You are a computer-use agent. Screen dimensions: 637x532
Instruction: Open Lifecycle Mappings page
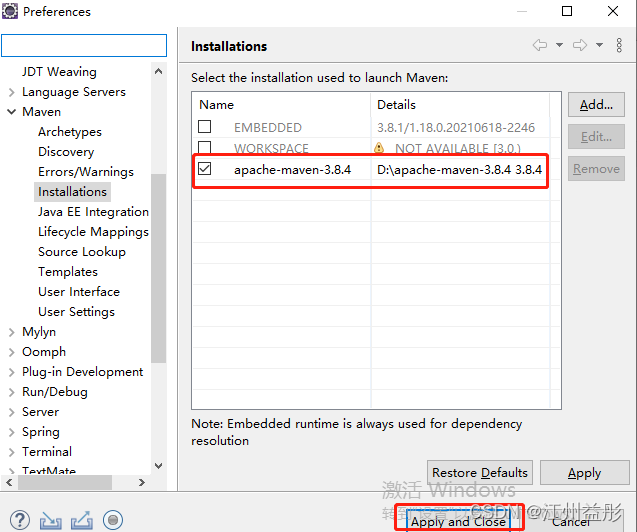click(93, 232)
